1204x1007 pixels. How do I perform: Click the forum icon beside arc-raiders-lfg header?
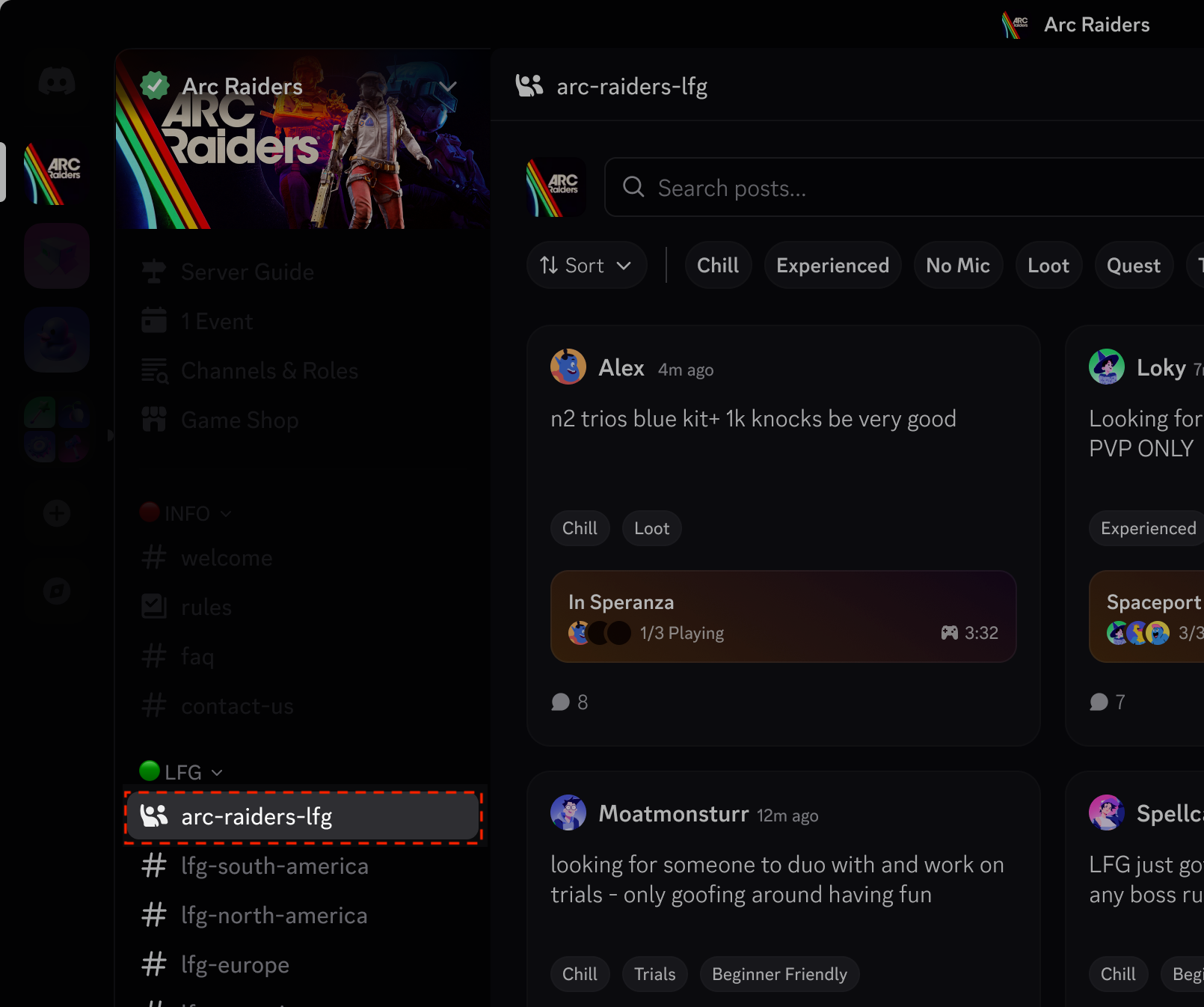point(529,86)
